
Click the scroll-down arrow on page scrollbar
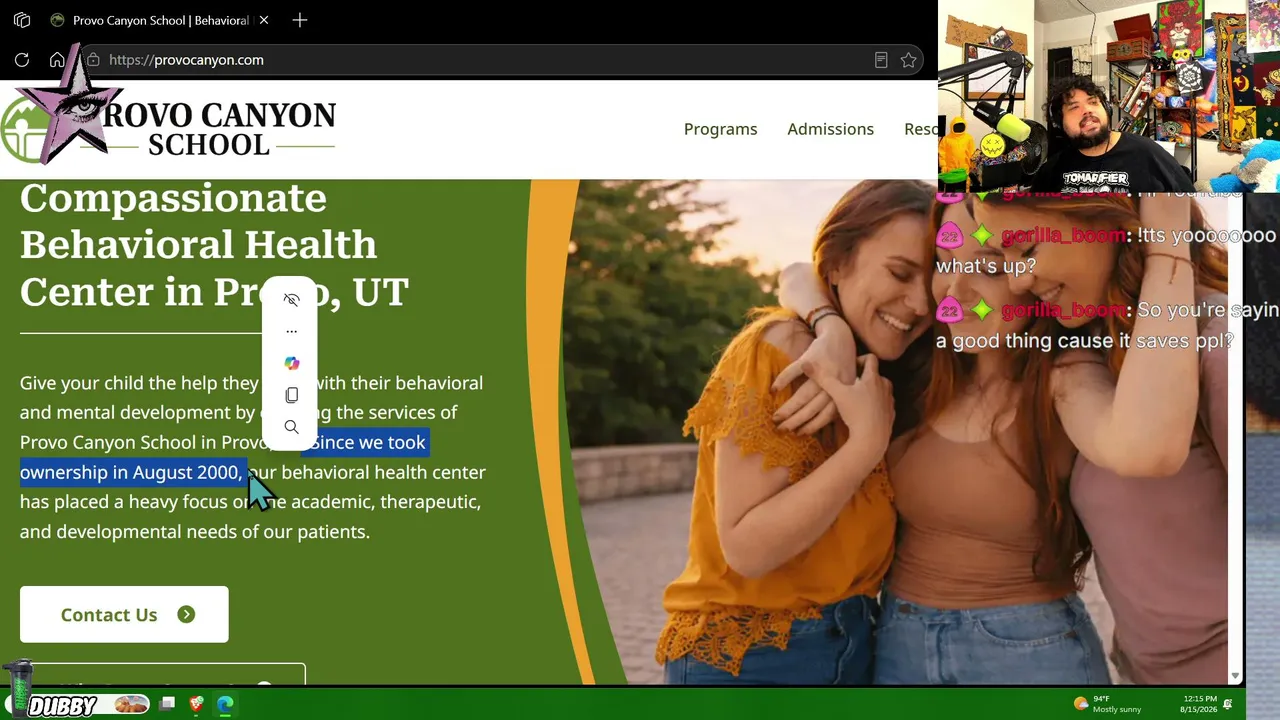coord(1235,676)
